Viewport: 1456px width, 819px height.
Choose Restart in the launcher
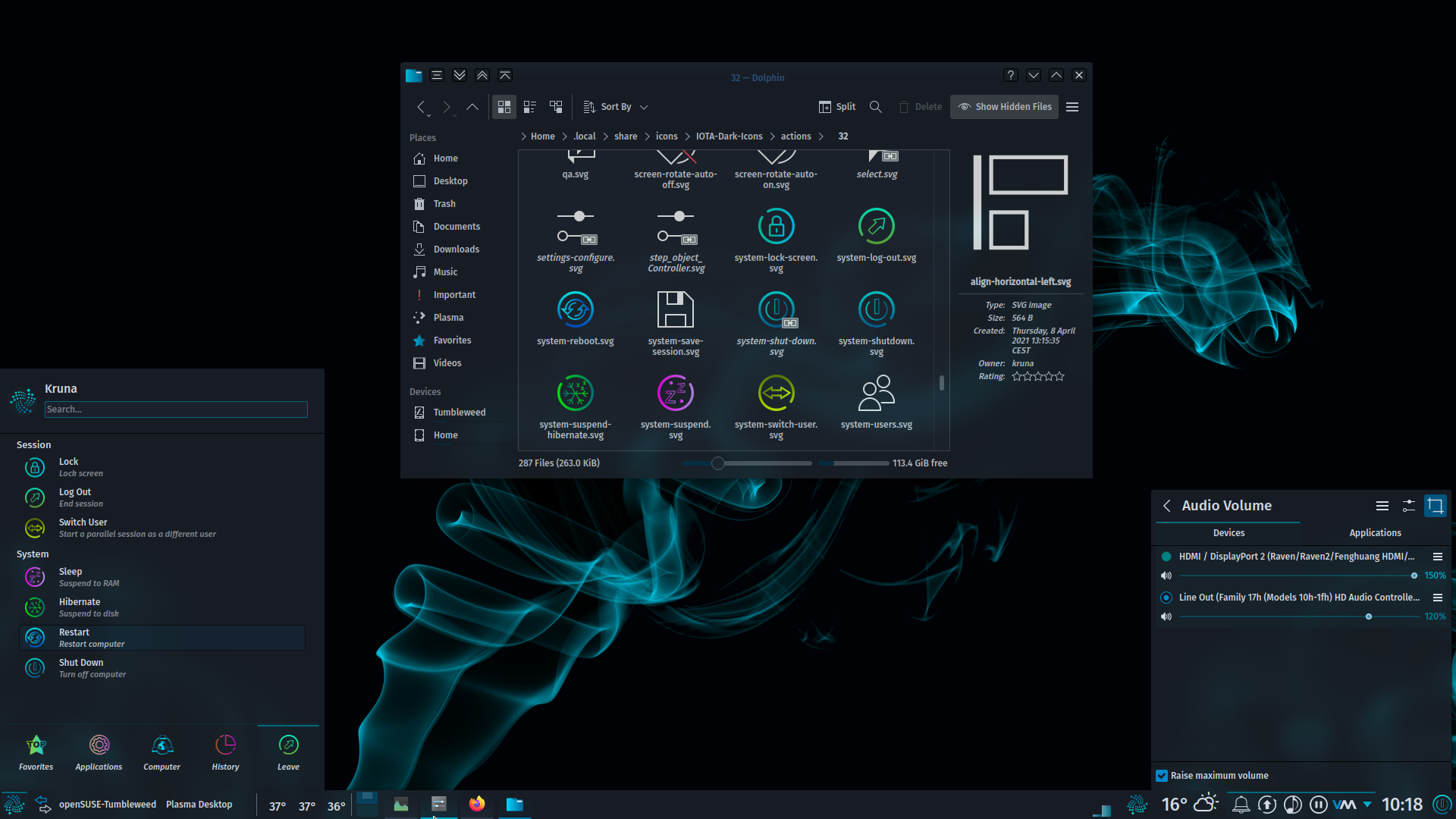162,638
